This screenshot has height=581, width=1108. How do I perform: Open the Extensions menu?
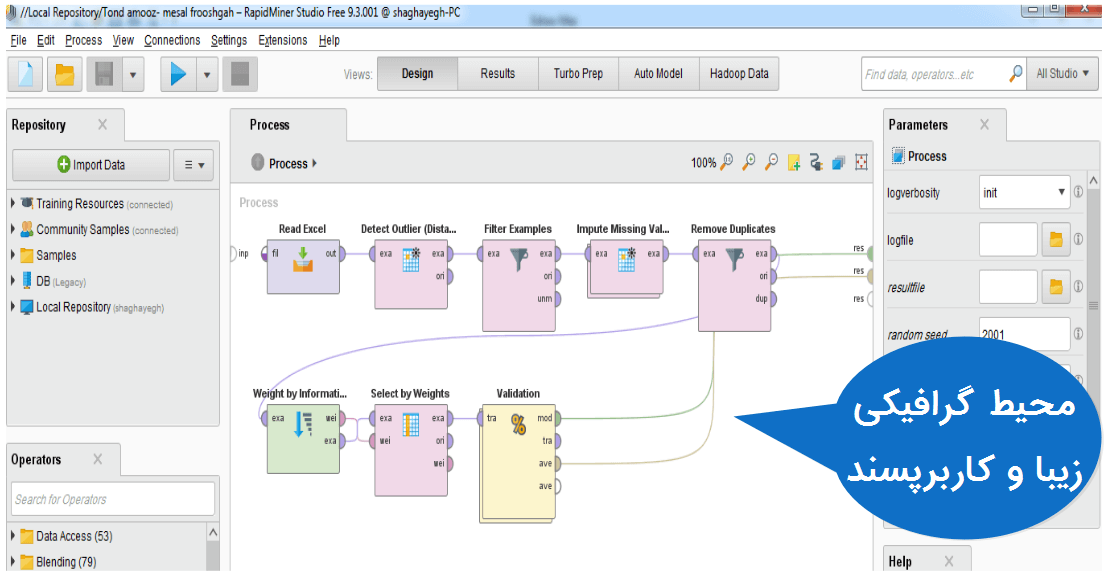coord(283,40)
